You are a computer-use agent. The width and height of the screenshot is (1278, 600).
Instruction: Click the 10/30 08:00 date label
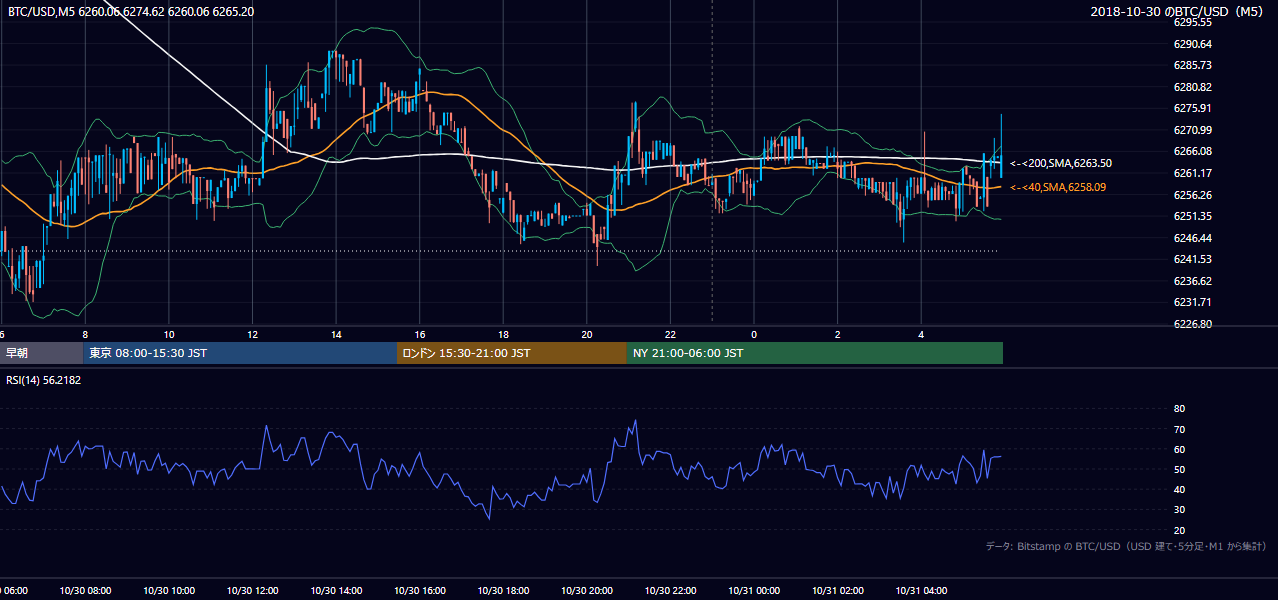point(84,591)
